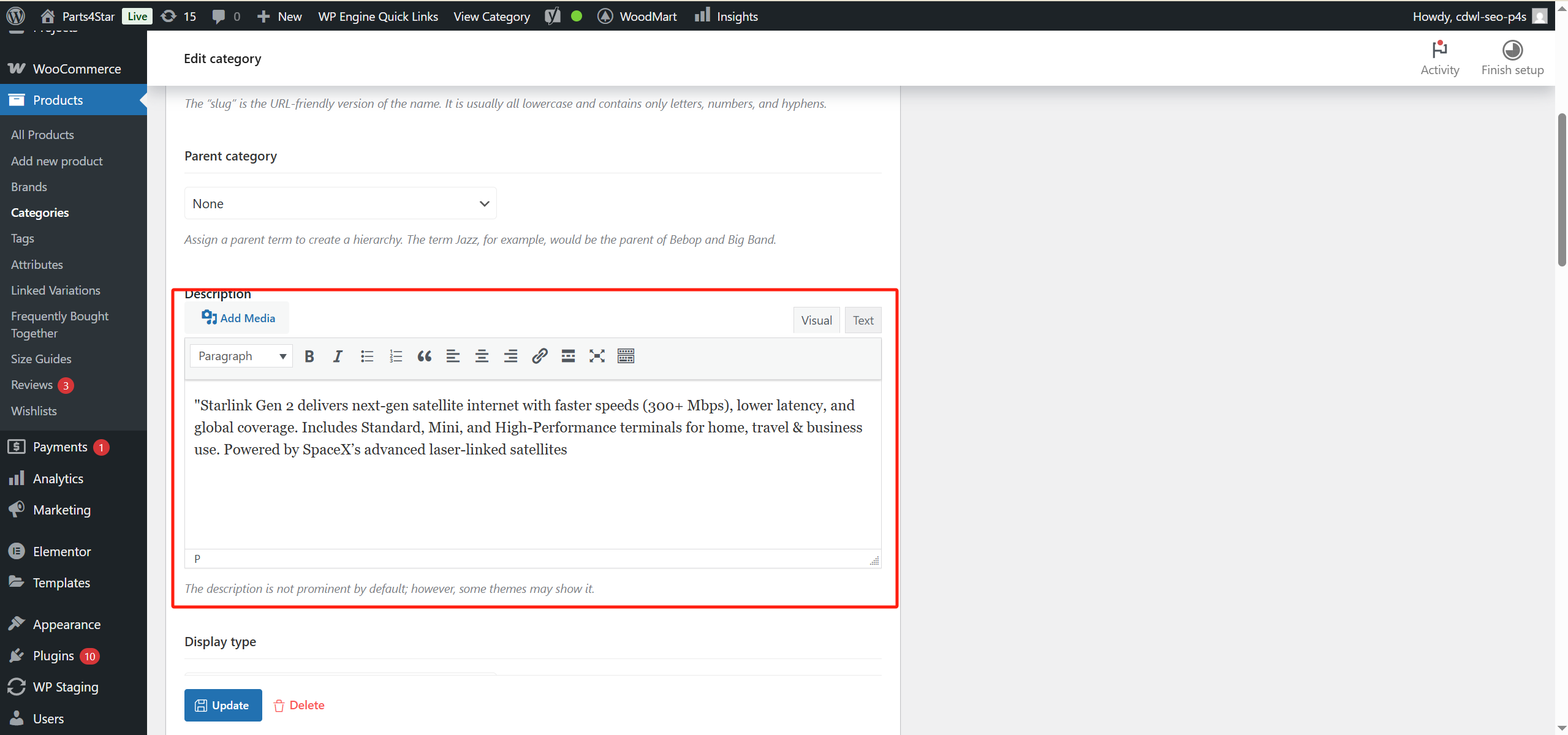Switch to the Visual editor tab
1568x735 pixels.
click(816, 320)
